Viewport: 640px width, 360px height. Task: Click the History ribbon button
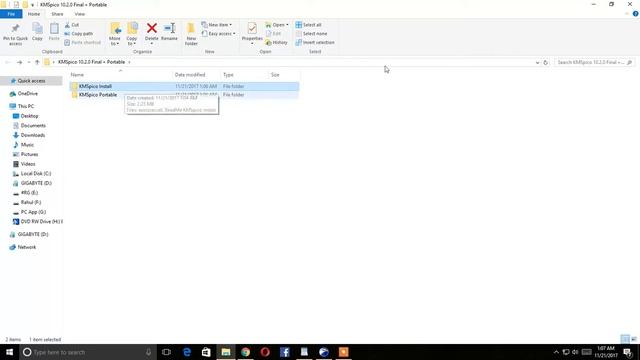point(276,42)
